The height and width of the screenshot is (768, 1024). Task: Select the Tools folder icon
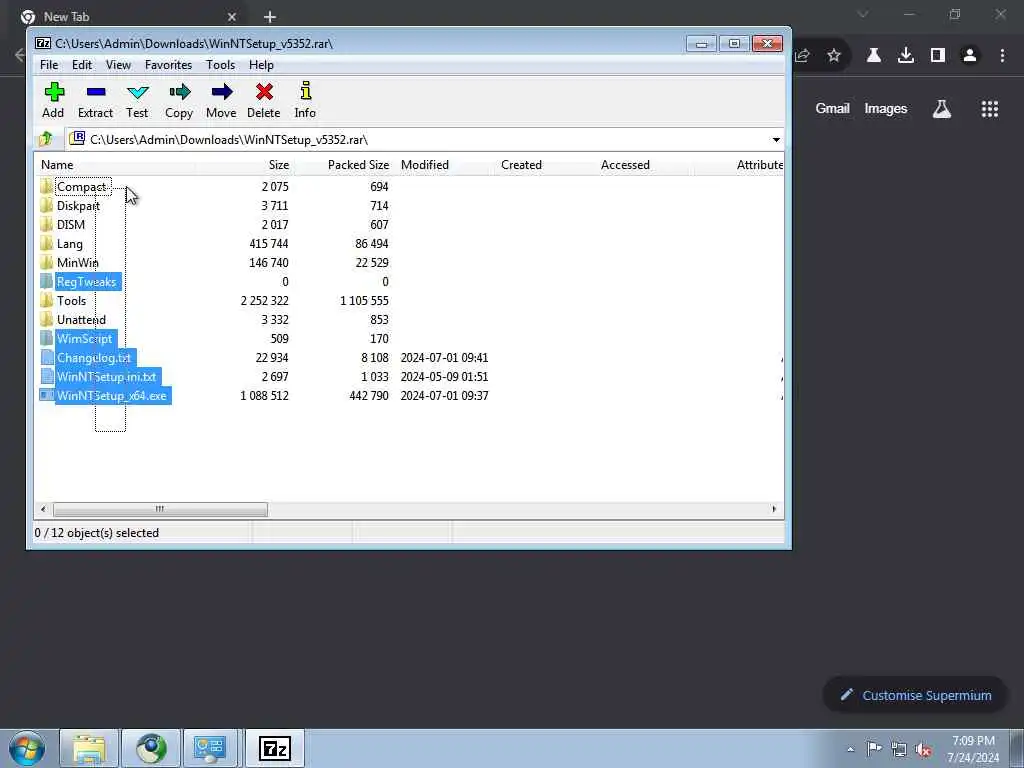(46, 300)
